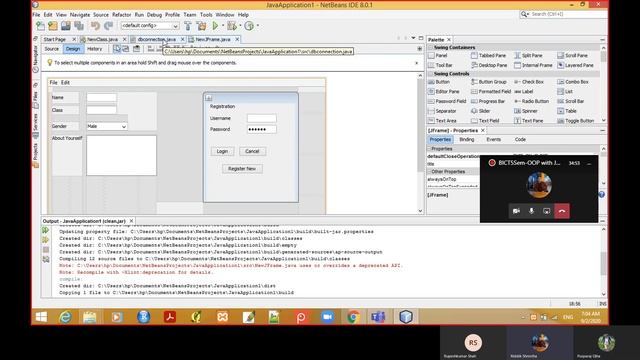Click the Register New button
This screenshot has width=640, height=360.
coord(242,169)
